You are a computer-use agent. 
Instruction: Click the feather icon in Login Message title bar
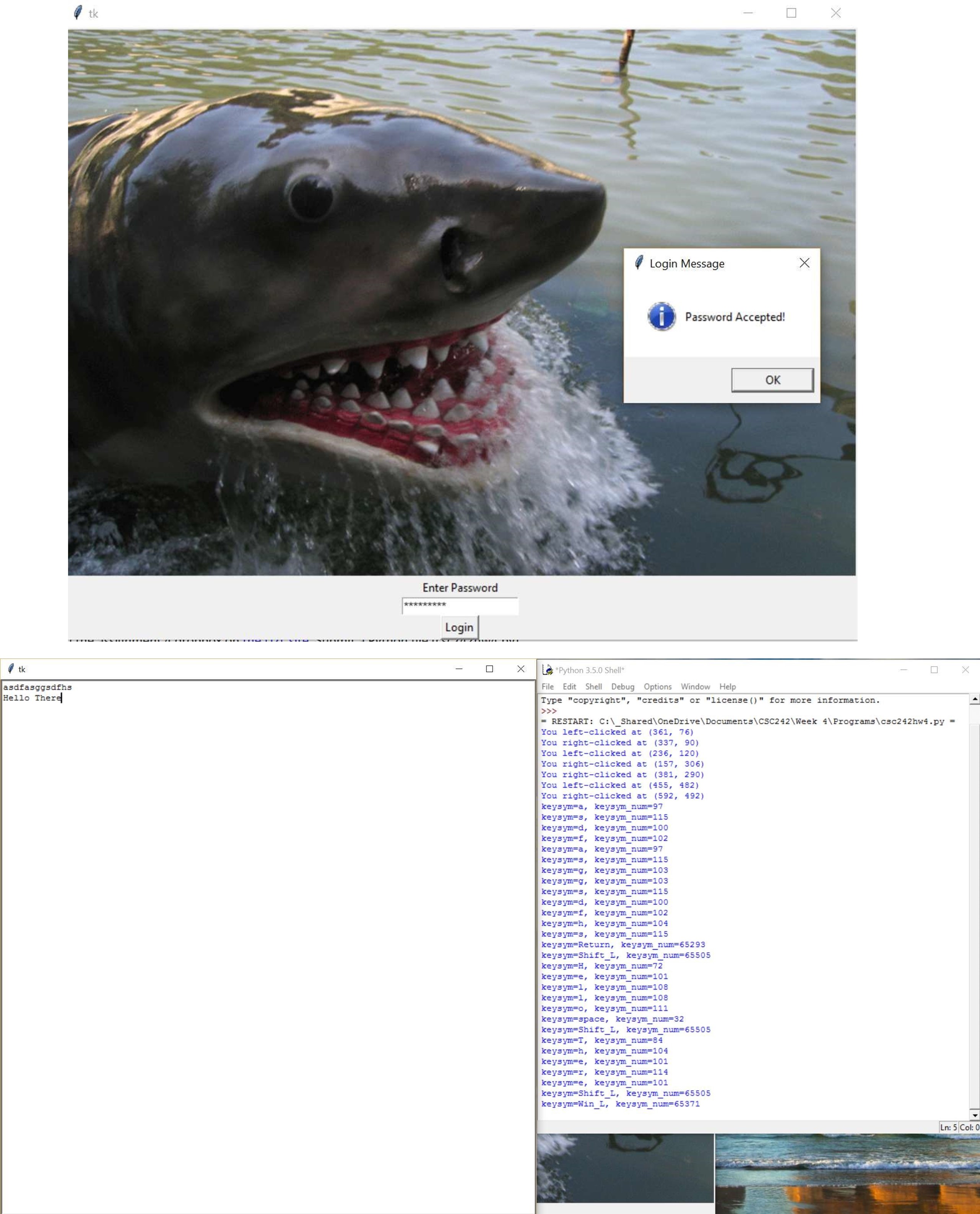pos(639,262)
